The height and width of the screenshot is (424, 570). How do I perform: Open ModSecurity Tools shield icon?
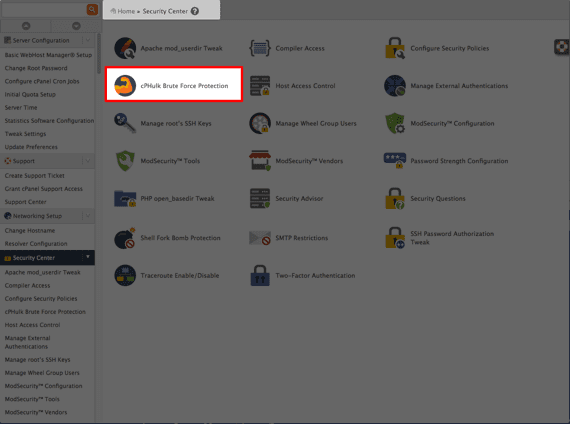pyautogui.click(x=125, y=161)
